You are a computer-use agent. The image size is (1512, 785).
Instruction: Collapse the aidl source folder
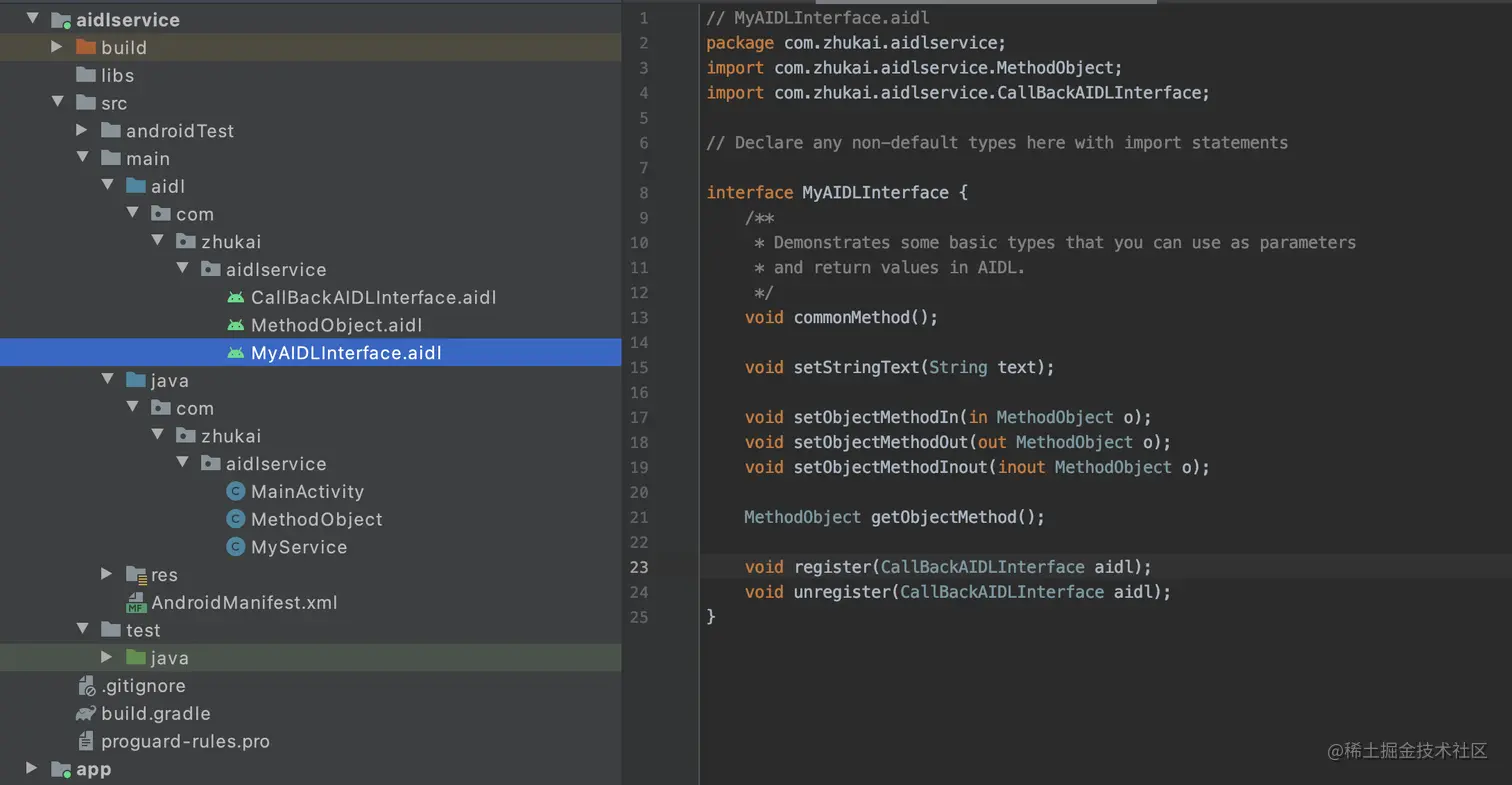point(107,186)
